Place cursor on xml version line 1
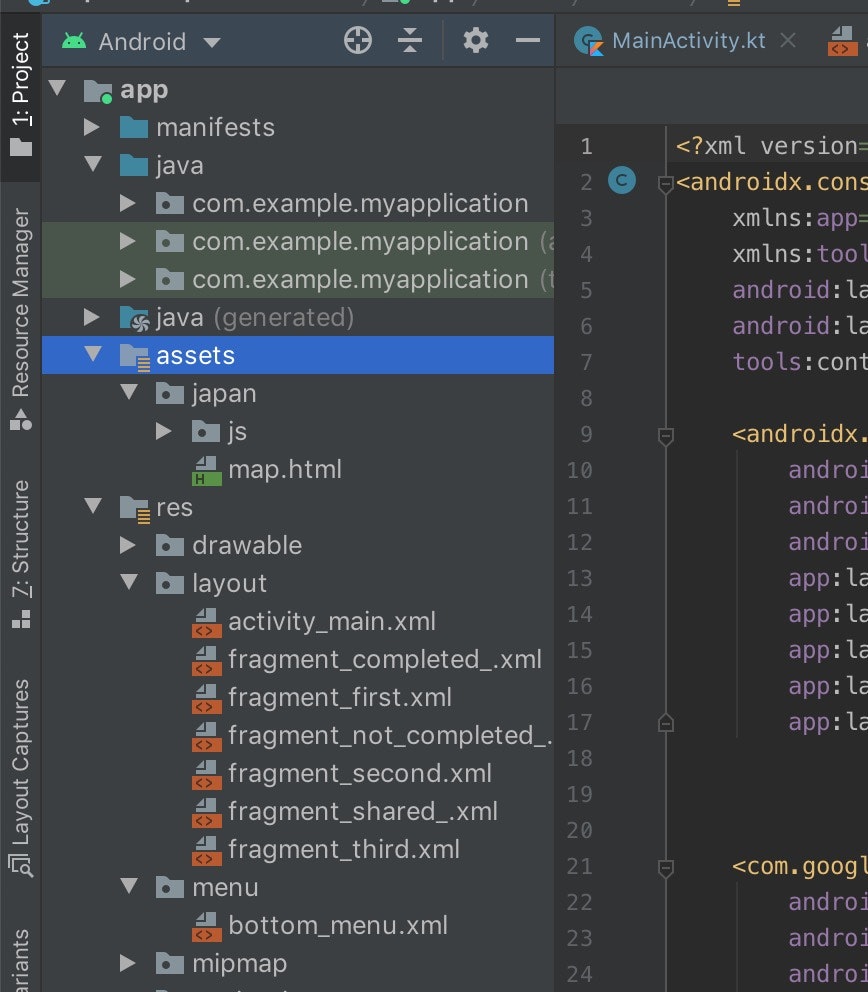Screen dimensions: 868x992 (x=771, y=146)
